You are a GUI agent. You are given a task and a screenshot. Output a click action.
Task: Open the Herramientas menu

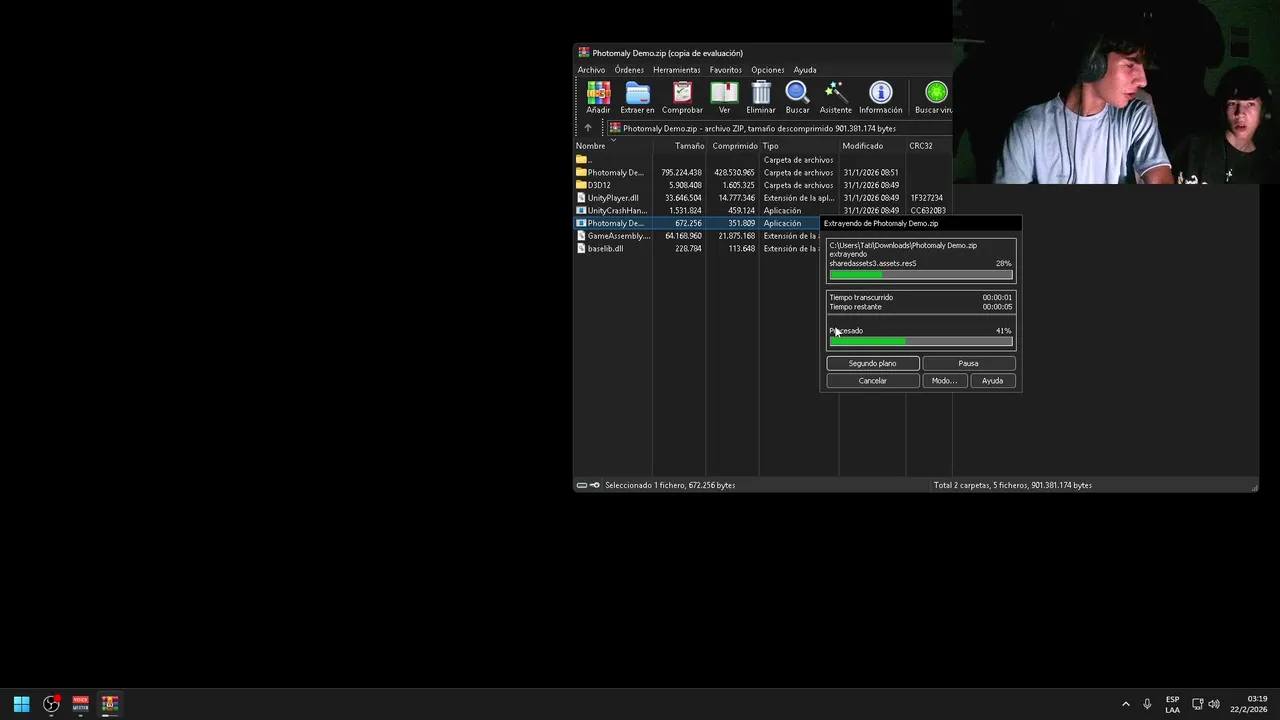click(x=677, y=70)
